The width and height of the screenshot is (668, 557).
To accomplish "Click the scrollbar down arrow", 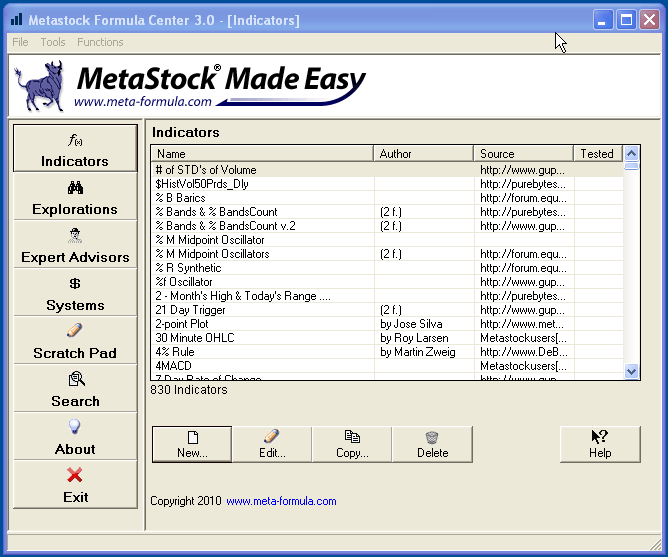I will coord(631,371).
